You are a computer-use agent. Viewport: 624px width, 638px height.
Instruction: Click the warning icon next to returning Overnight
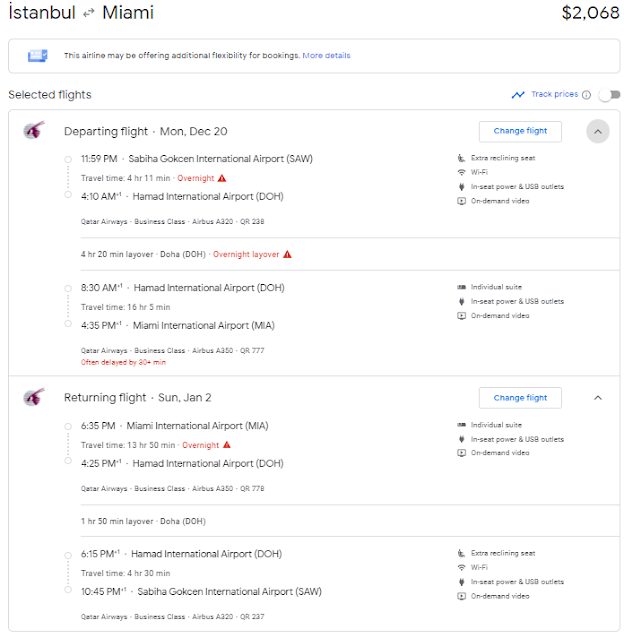227,445
